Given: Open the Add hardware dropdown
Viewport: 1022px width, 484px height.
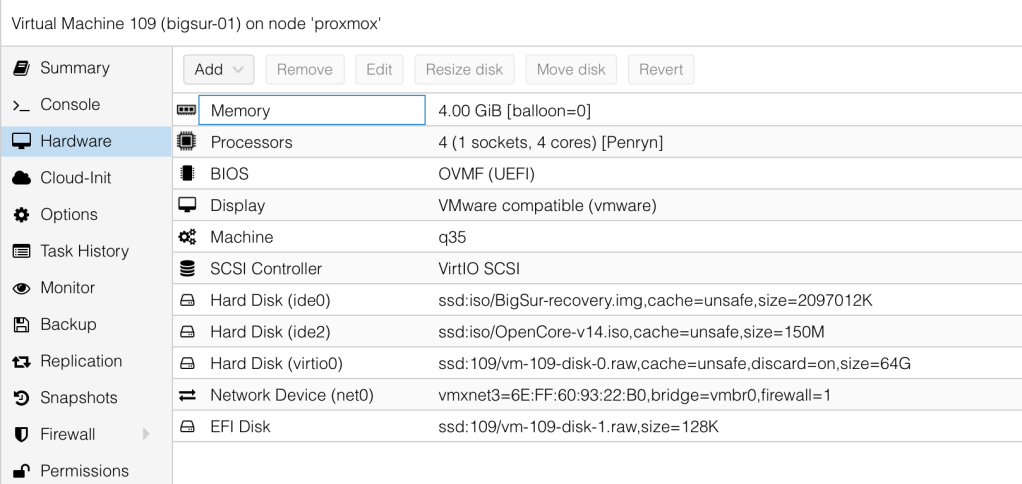Looking at the screenshot, I should pyautogui.click(x=218, y=69).
